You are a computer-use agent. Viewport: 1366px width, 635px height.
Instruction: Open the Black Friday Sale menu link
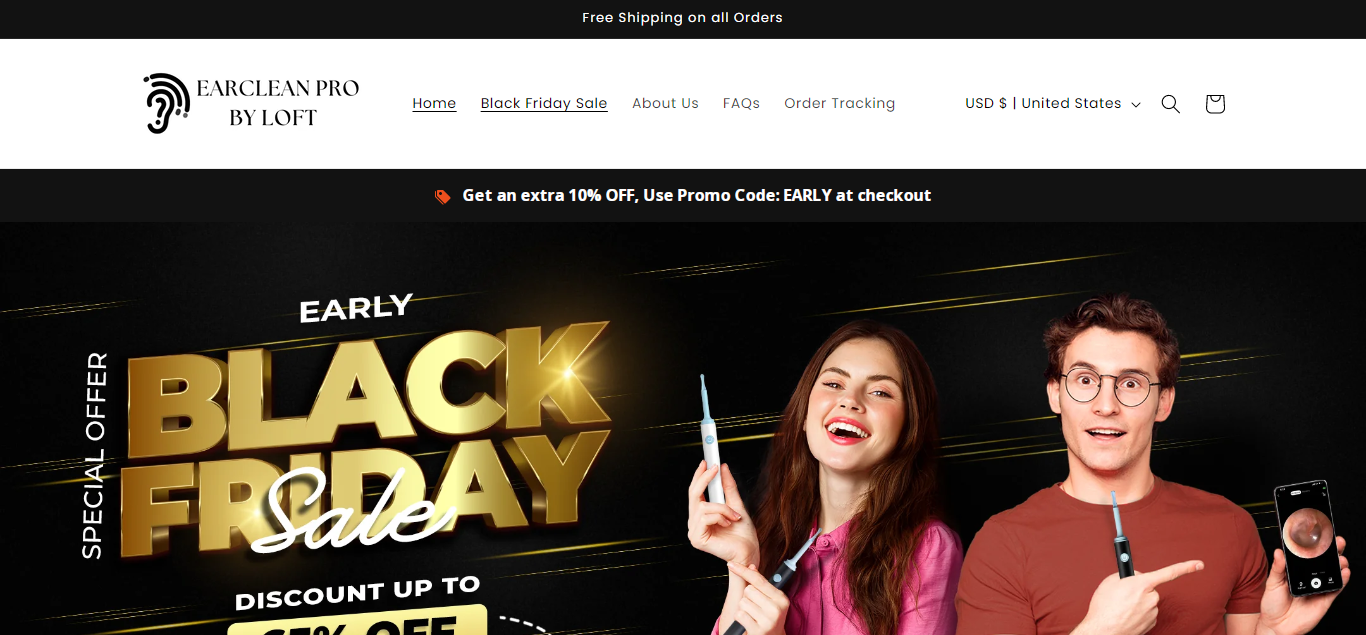544,103
